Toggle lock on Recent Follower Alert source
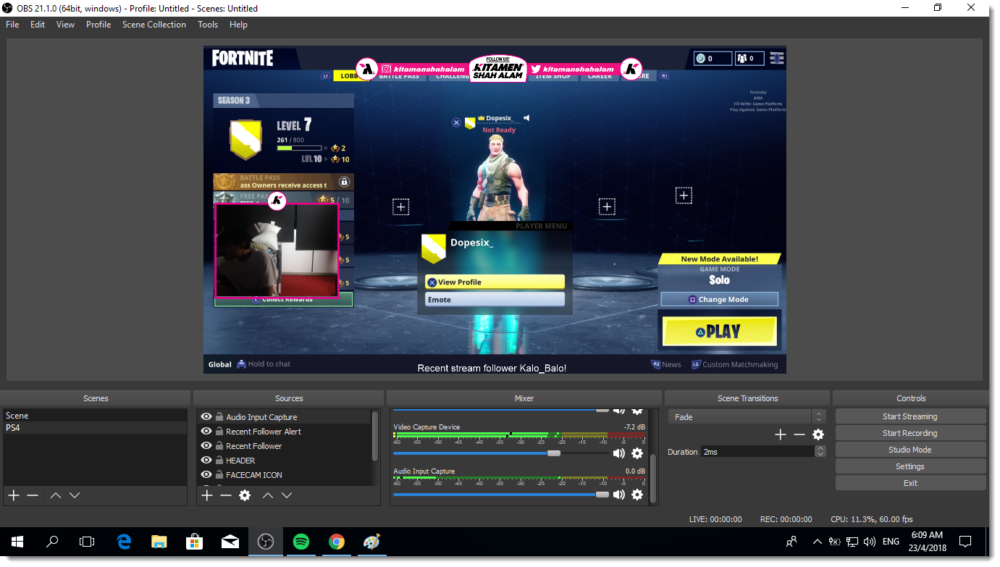 pyautogui.click(x=219, y=432)
